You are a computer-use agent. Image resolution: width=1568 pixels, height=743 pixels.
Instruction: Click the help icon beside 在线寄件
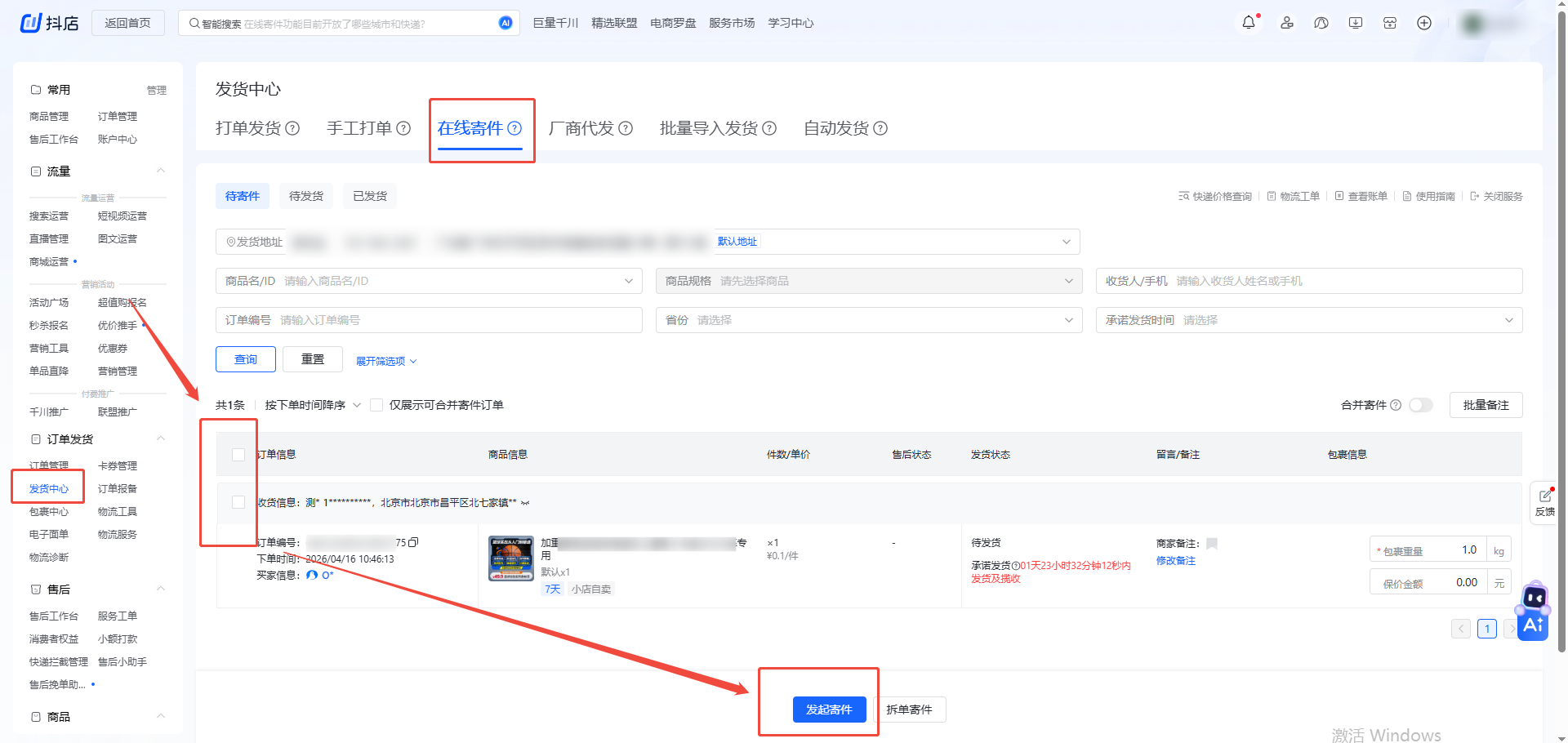(514, 128)
